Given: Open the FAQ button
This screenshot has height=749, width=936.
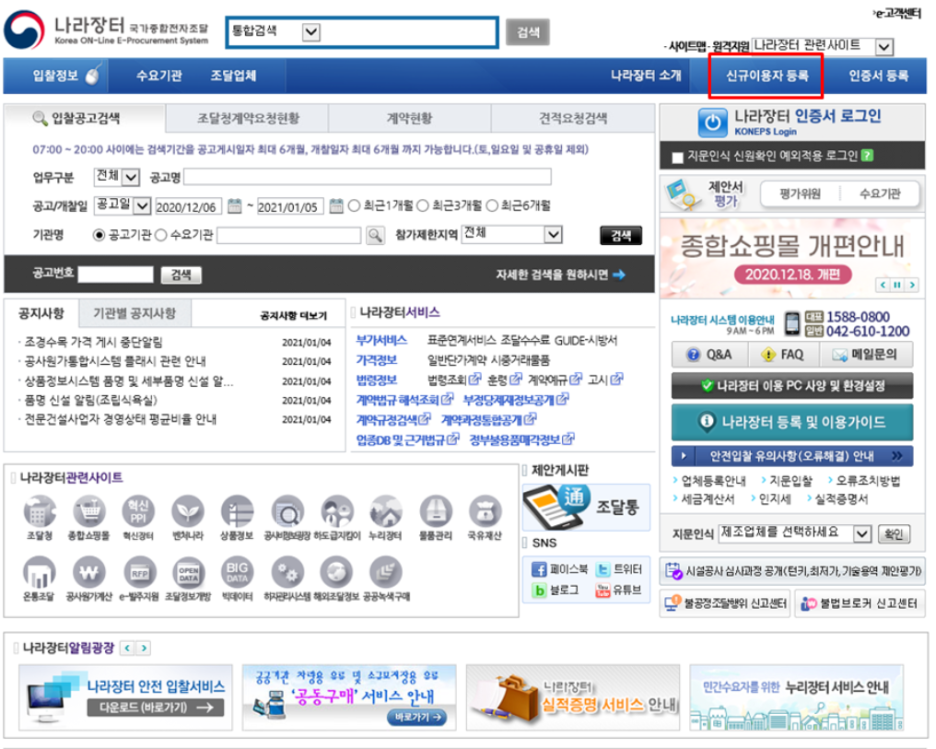Looking at the screenshot, I should pos(784,355).
